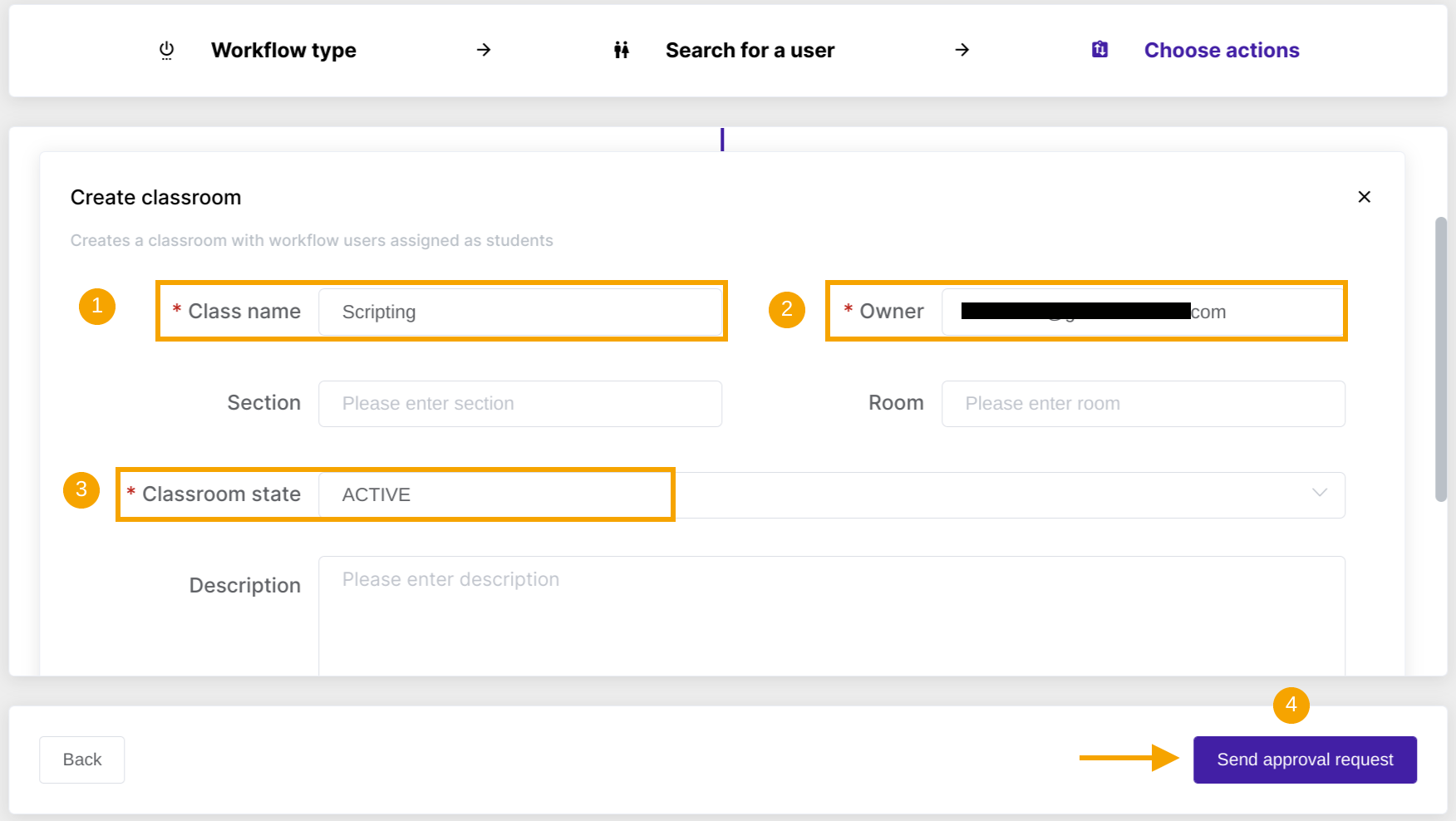This screenshot has width=1456, height=821.
Task: Click the Owner email field
Action: point(1144,312)
